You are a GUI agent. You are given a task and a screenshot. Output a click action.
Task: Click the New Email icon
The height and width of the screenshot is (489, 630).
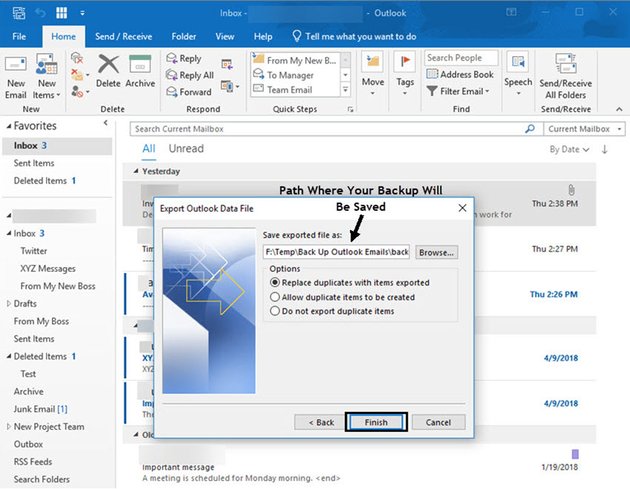click(16, 64)
